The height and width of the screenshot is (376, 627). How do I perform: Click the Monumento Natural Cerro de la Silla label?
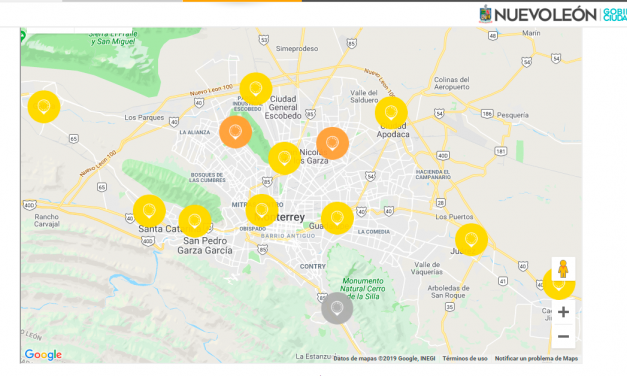363,288
